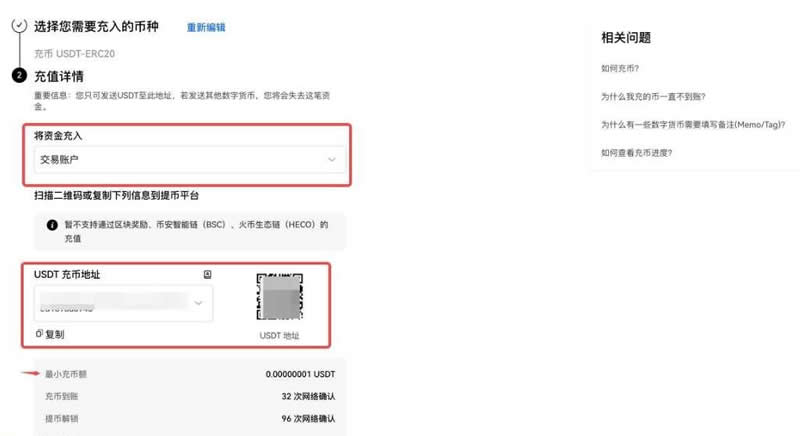Click the step 2 numbered circle icon
Screen dimensions: 800x436
18,75
